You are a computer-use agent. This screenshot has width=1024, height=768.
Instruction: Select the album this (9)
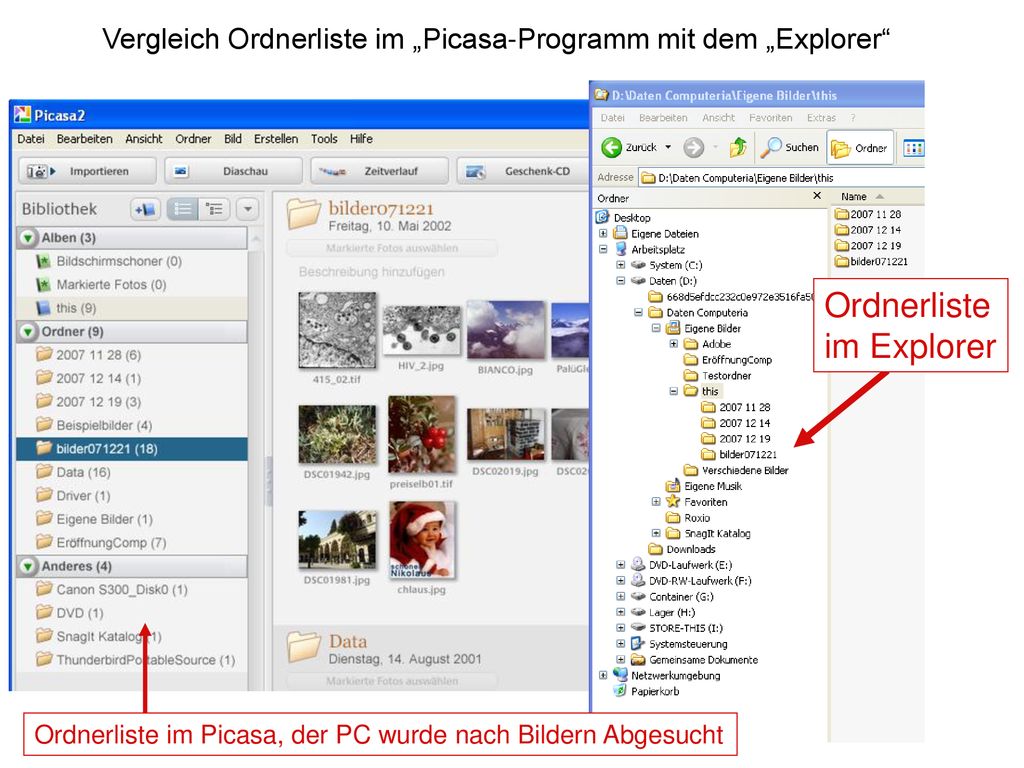pos(132,308)
